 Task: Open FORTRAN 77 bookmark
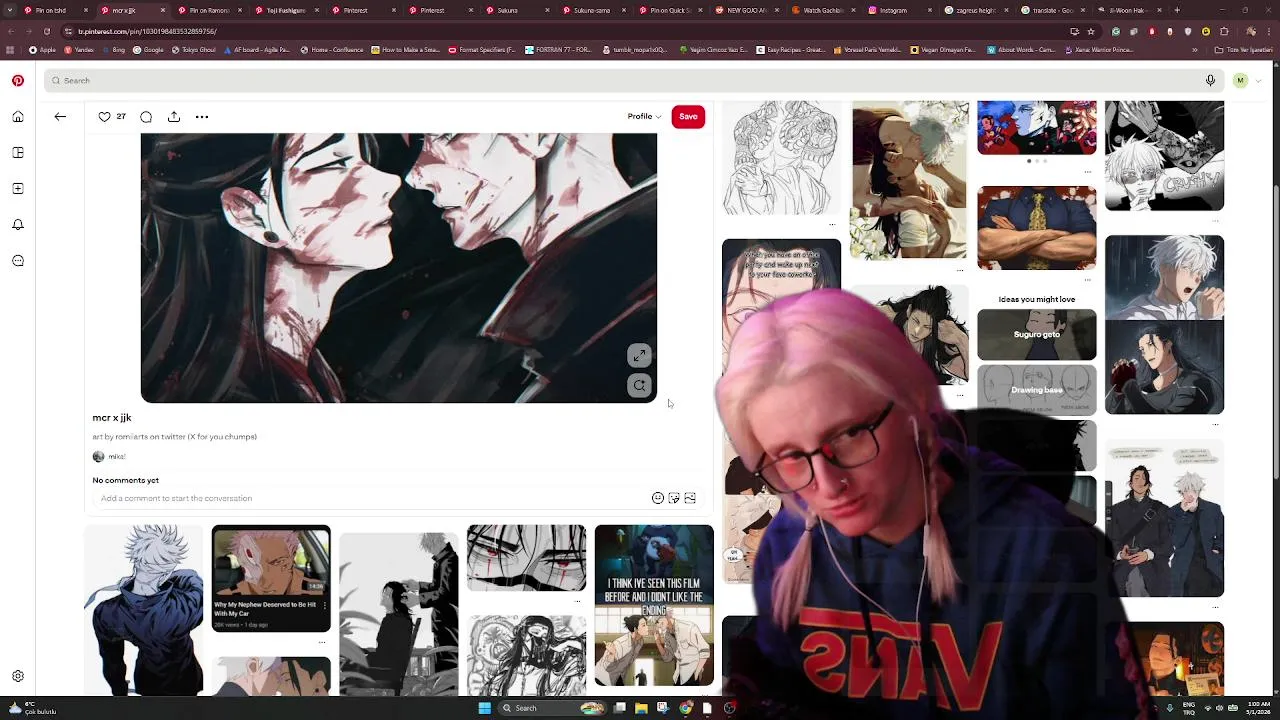pyautogui.click(x=557, y=50)
